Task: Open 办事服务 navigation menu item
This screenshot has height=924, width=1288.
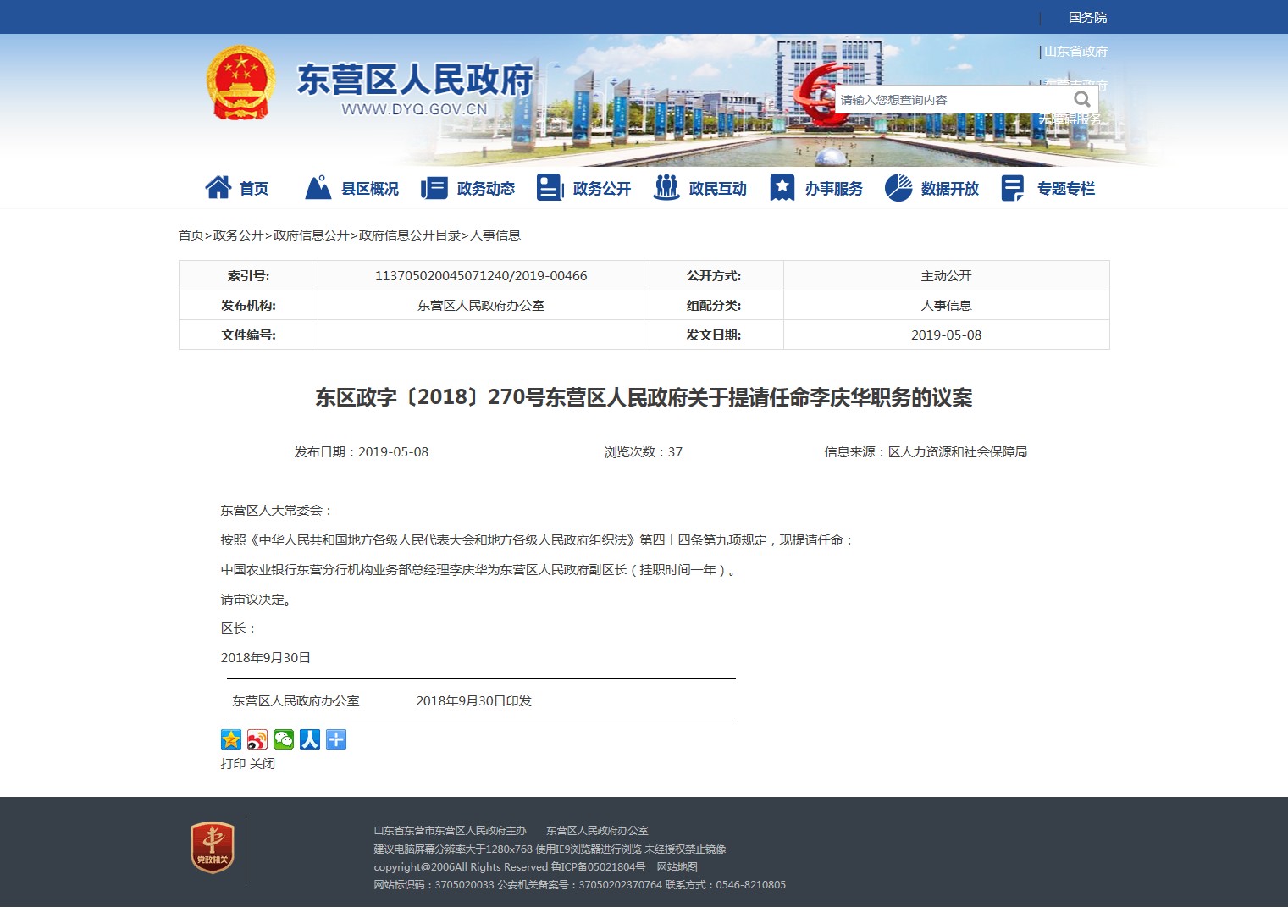Action: point(816,188)
